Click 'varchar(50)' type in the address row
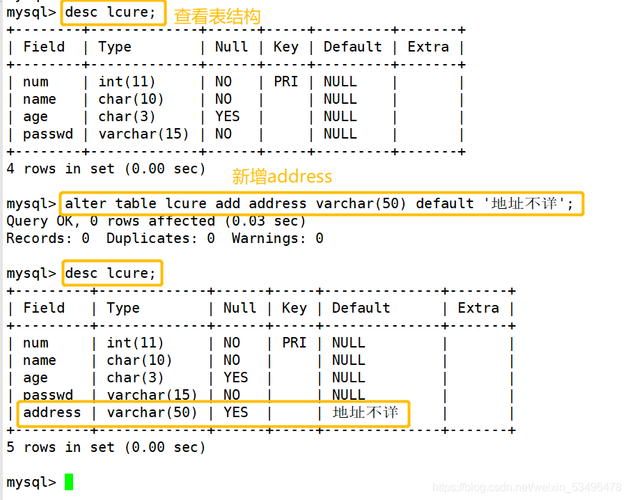The image size is (628, 500). [152, 412]
